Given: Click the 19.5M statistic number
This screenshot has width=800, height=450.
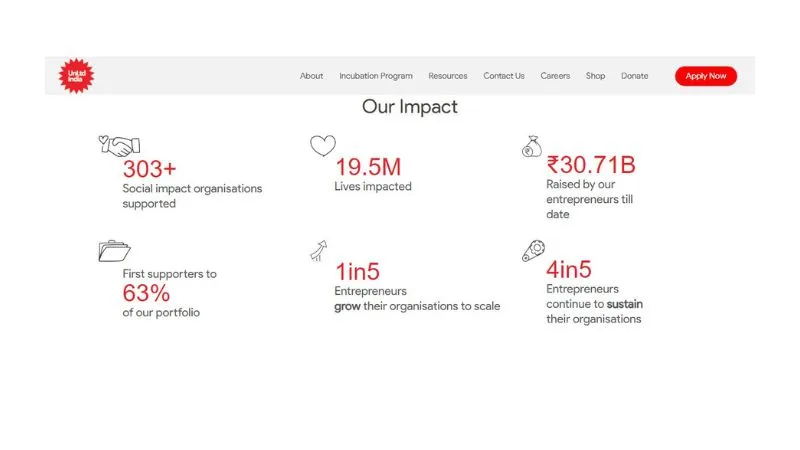Looking at the screenshot, I should 368,167.
